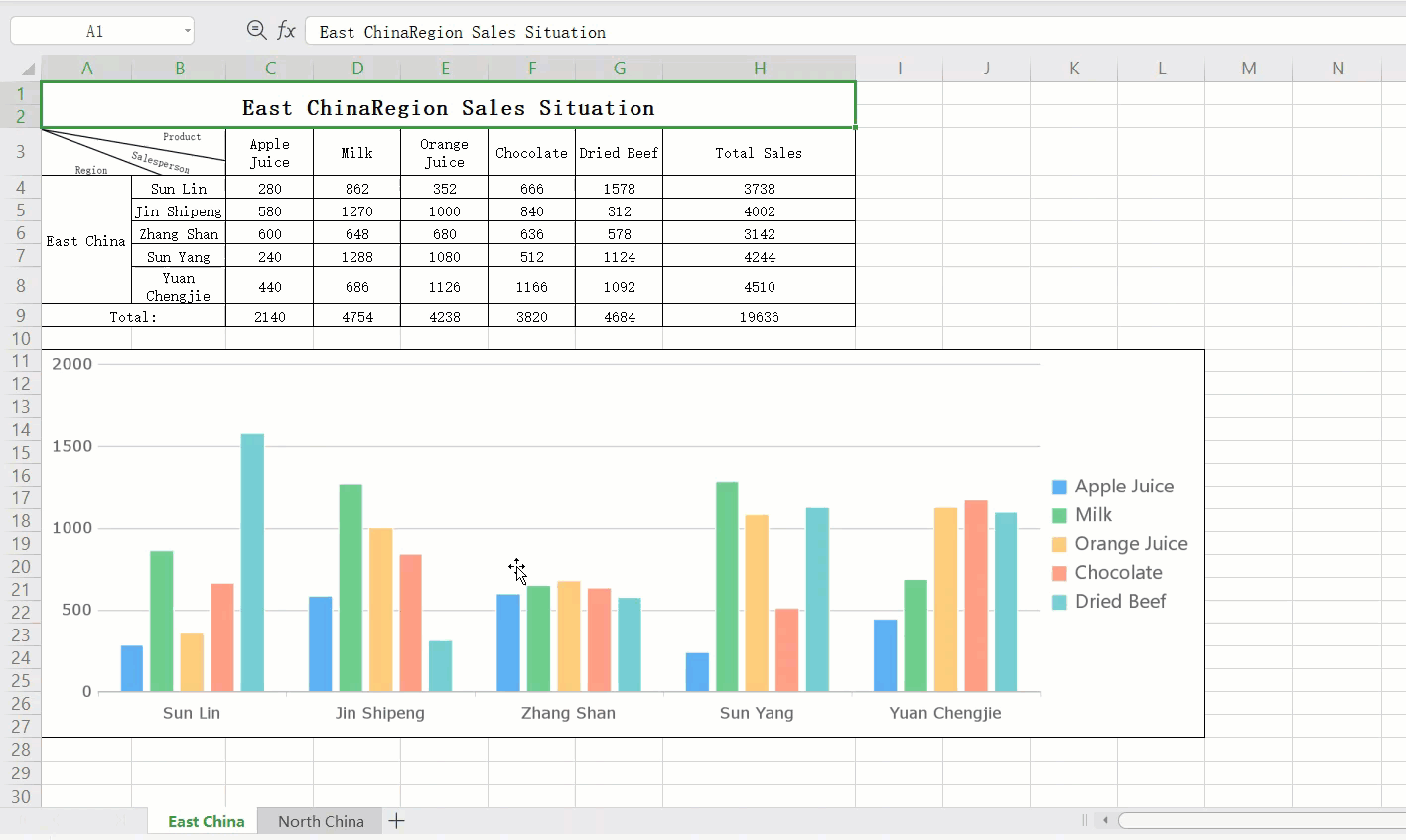Click the 2000 value axis label

(x=71, y=364)
